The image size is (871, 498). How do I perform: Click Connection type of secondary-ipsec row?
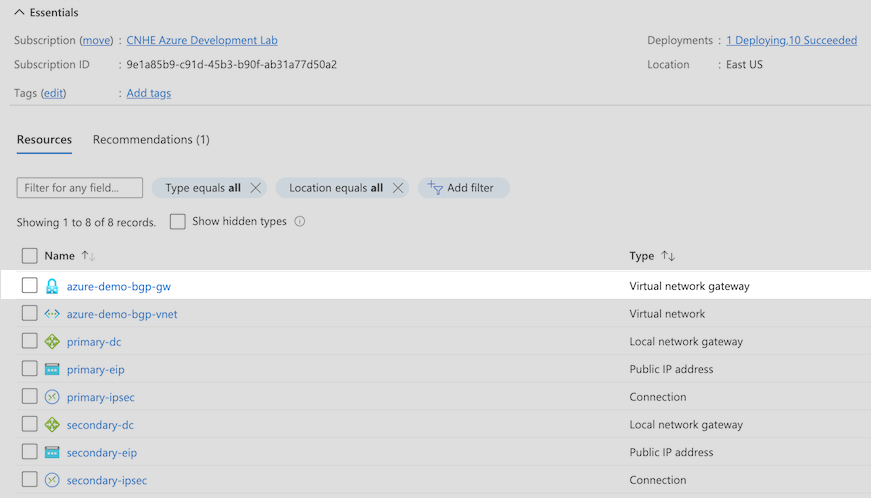pos(658,480)
